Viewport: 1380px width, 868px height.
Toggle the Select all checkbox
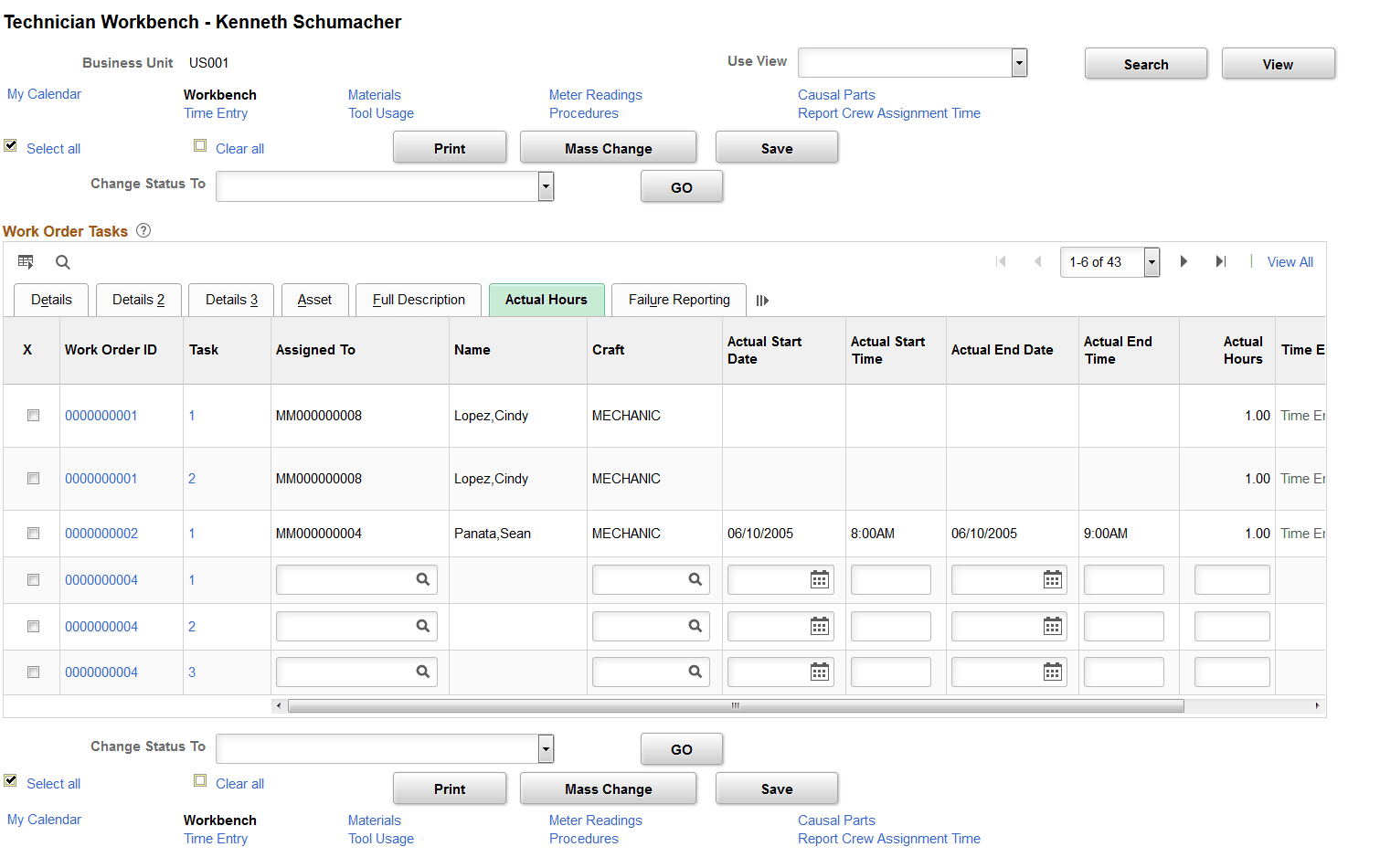tap(10, 144)
